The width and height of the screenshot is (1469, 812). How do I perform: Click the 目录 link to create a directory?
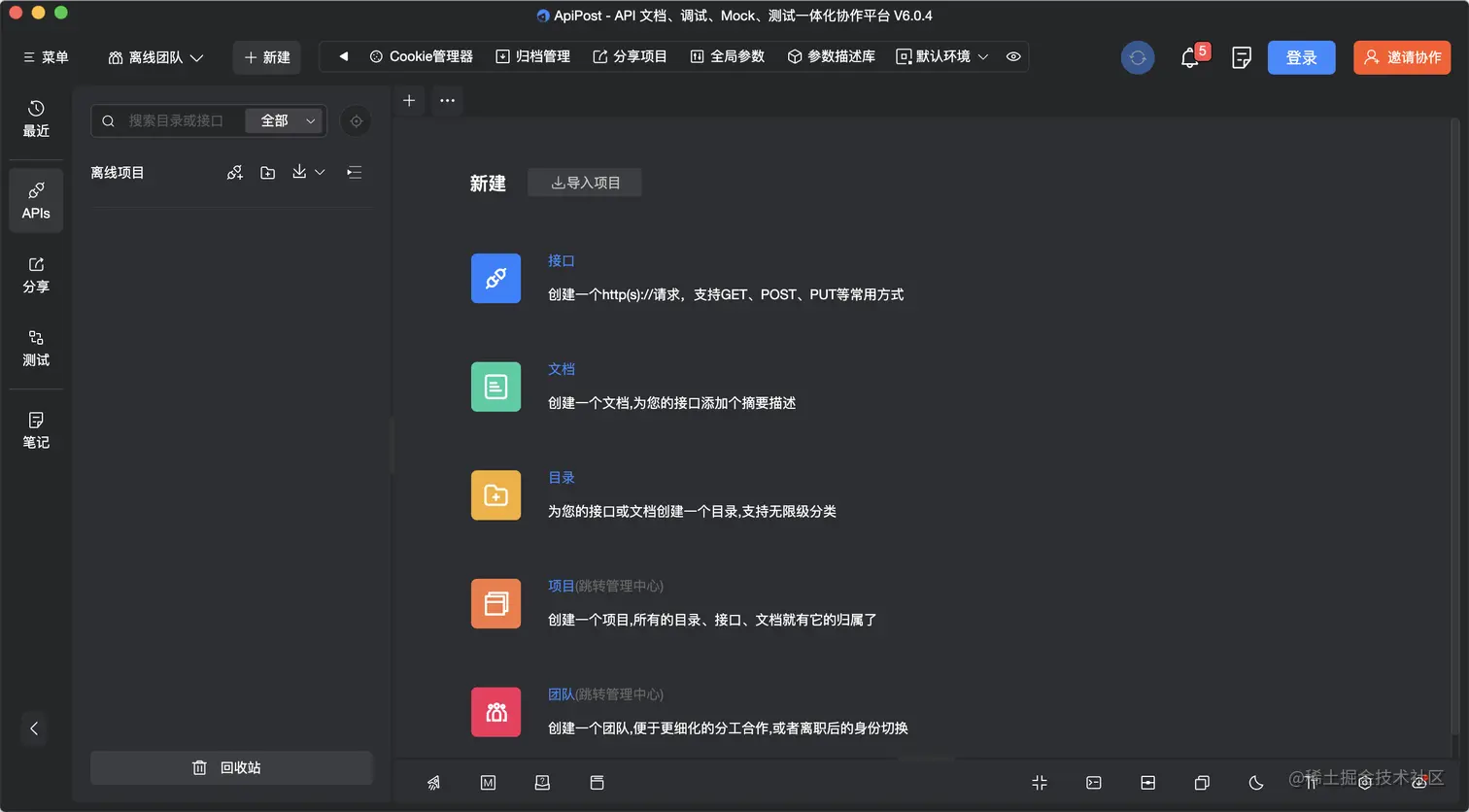point(562,478)
